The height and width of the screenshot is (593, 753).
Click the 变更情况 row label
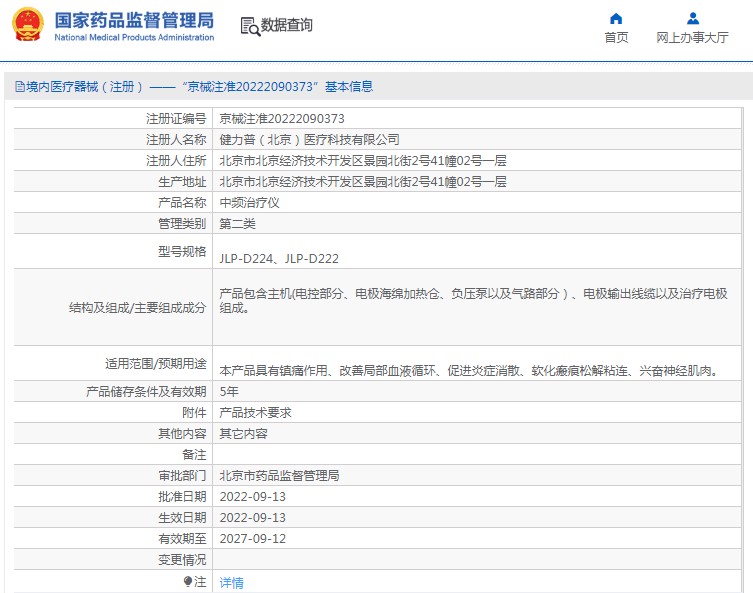[x=182, y=560]
